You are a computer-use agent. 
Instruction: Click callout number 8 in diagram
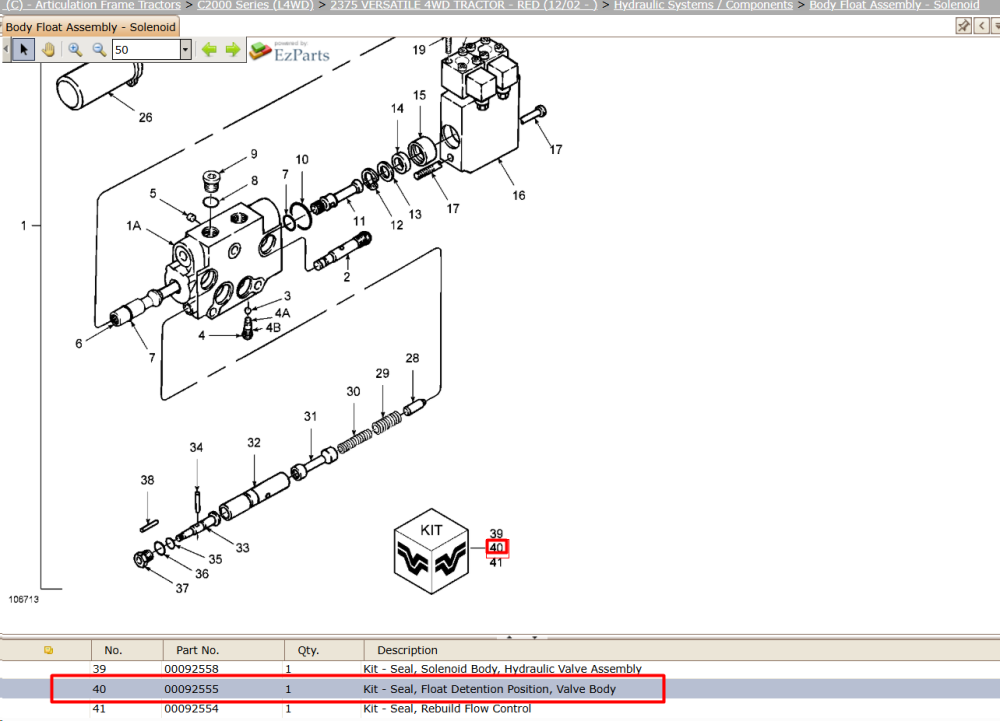pyautogui.click(x=254, y=180)
